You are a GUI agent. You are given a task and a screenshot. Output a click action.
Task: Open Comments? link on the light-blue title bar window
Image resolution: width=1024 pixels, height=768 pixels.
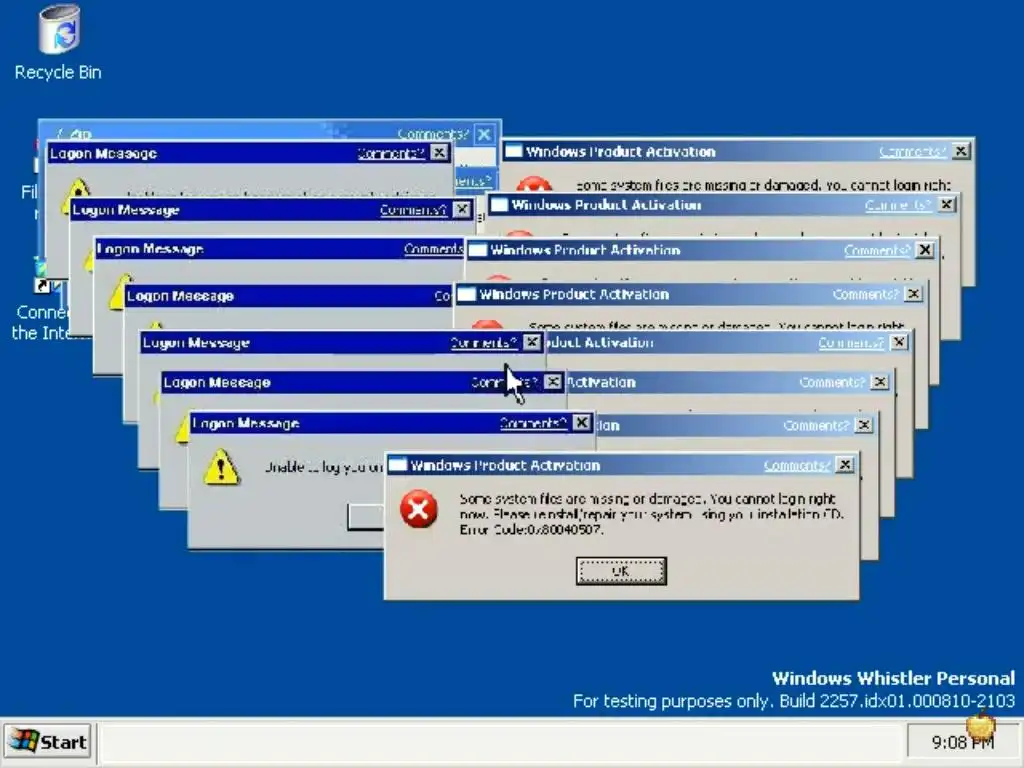click(x=433, y=135)
